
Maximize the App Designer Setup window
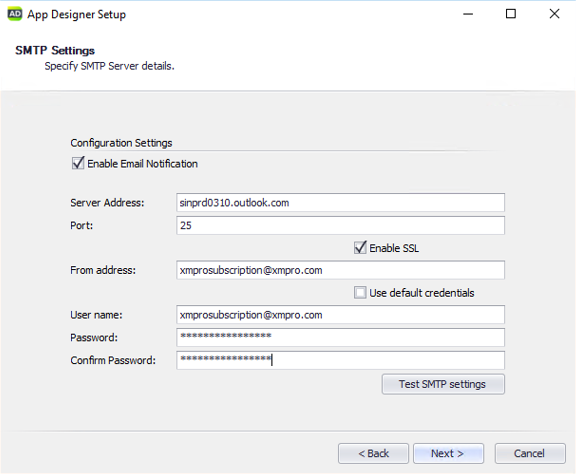pyautogui.click(x=511, y=14)
